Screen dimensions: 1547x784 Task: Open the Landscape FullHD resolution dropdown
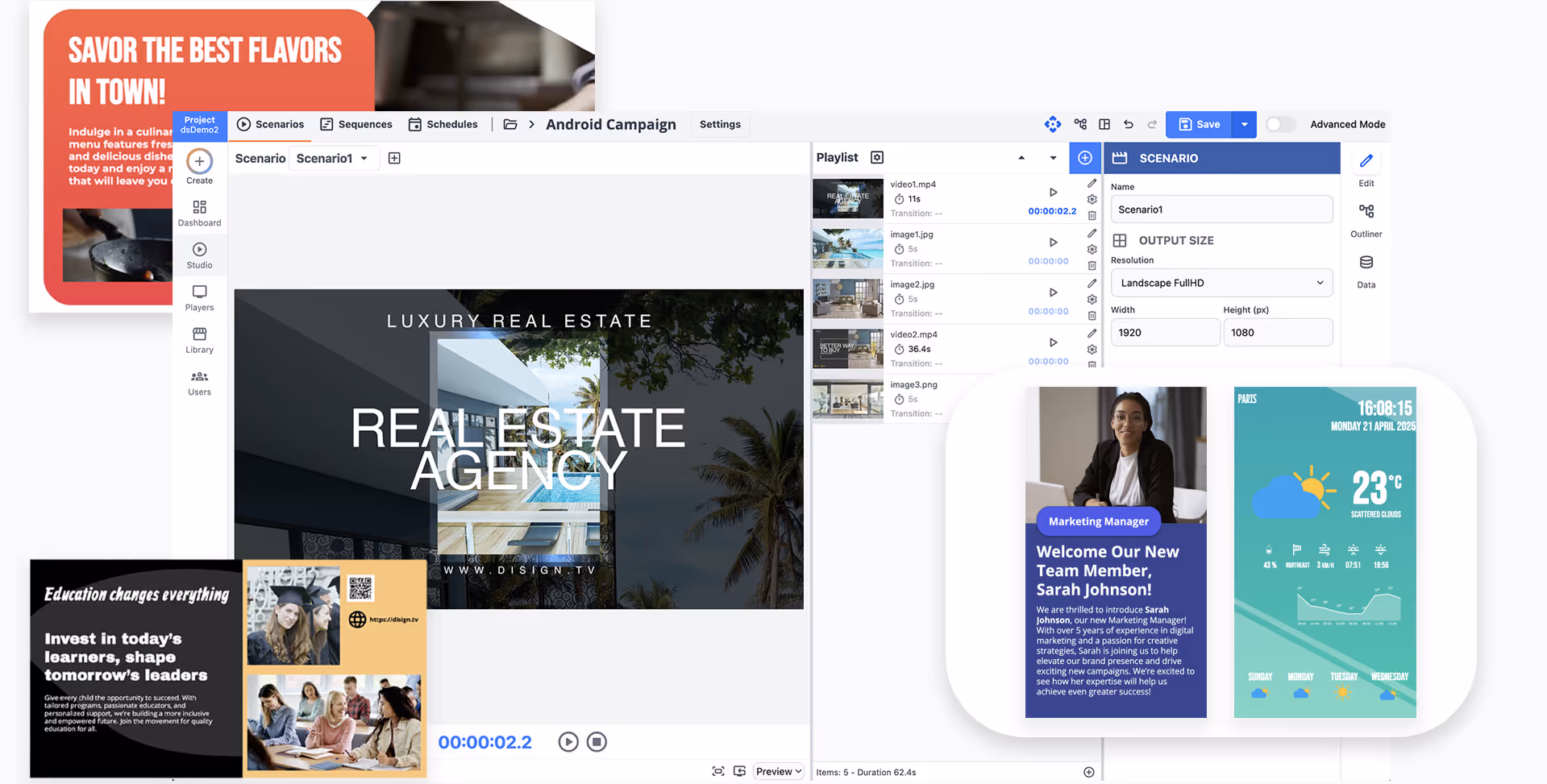1221,283
